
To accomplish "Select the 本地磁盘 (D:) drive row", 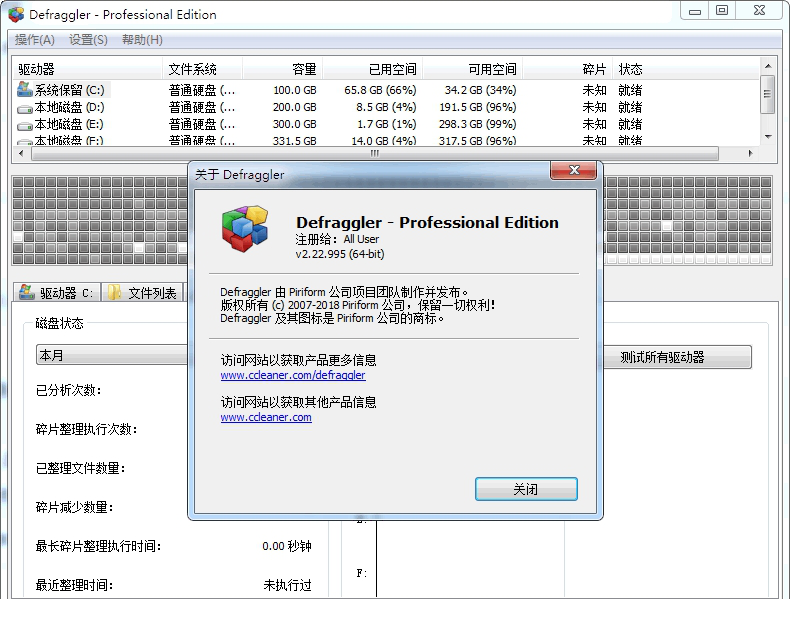I will point(385,107).
